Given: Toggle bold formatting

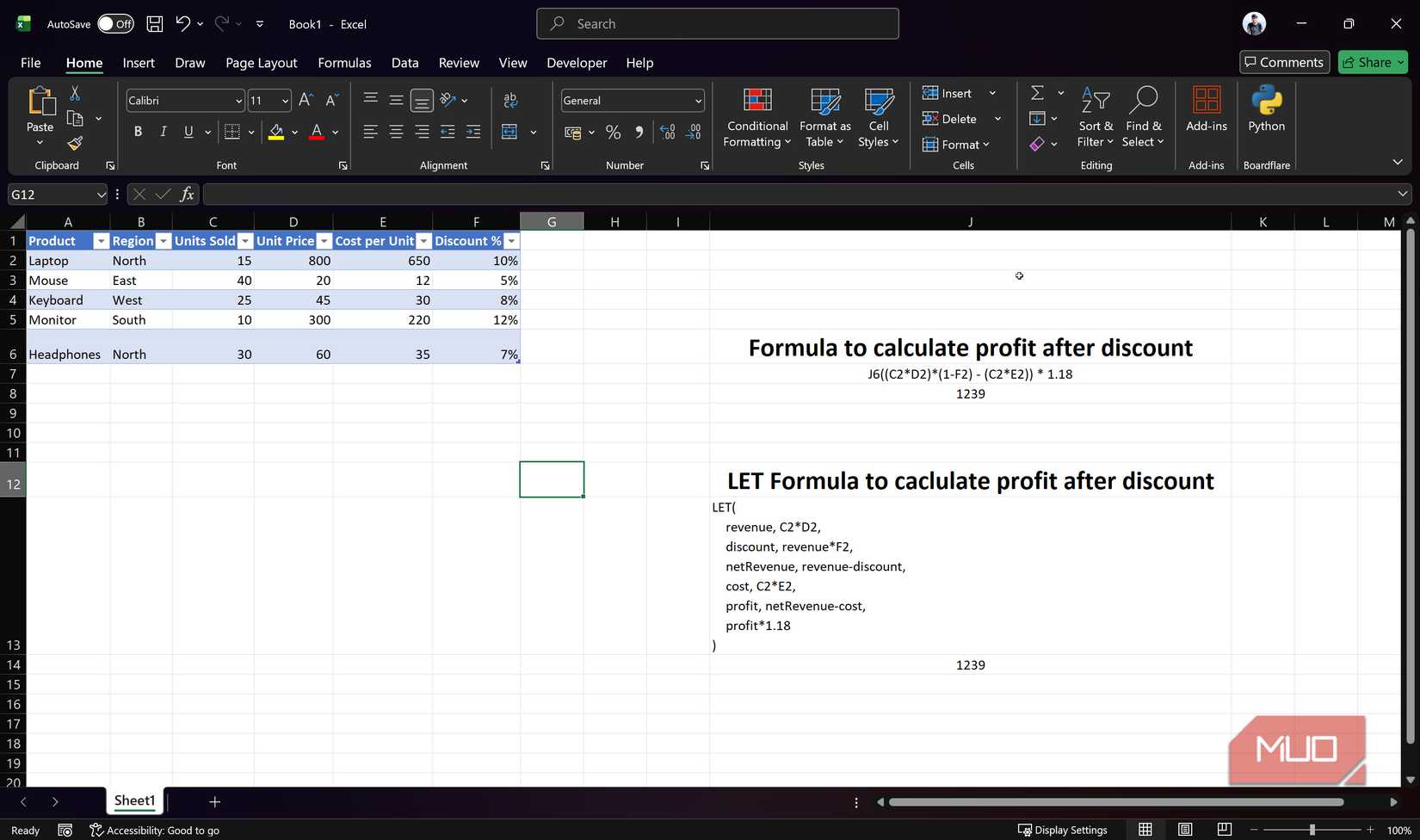Looking at the screenshot, I should (x=137, y=132).
